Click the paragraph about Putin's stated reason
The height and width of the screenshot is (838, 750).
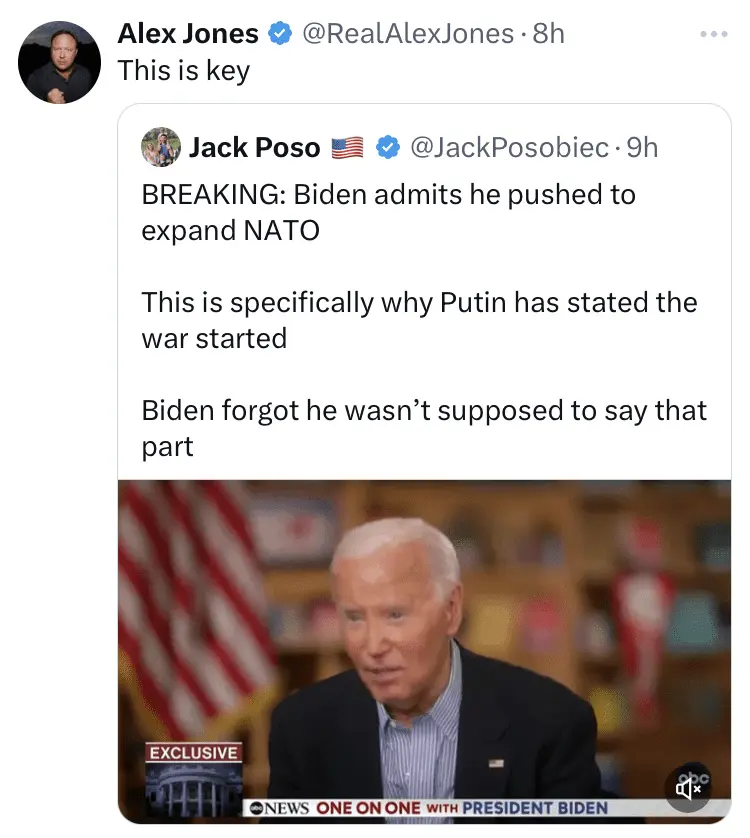tap(419, 320)
